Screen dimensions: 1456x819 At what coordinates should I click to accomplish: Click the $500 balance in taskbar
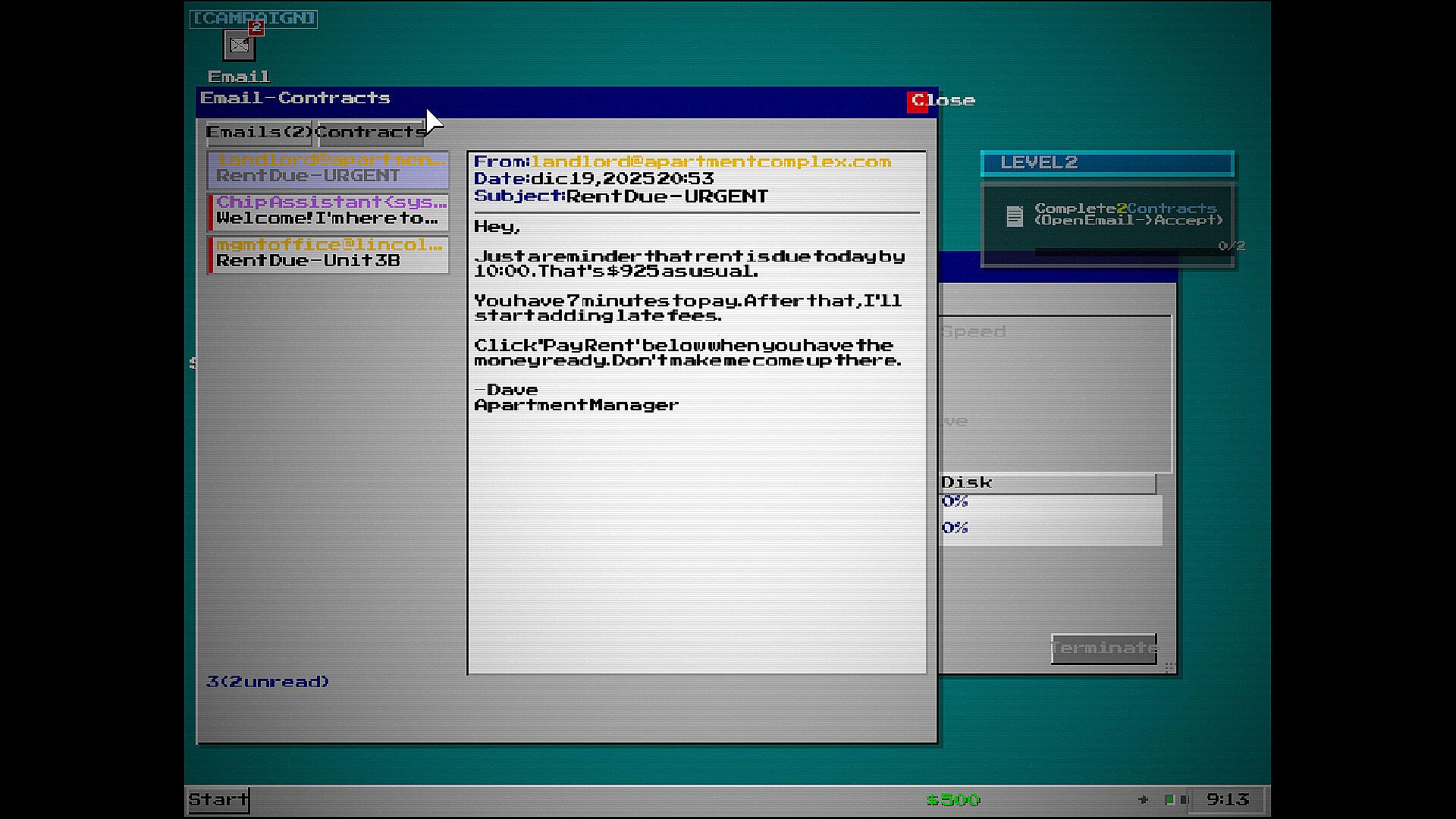952,799
